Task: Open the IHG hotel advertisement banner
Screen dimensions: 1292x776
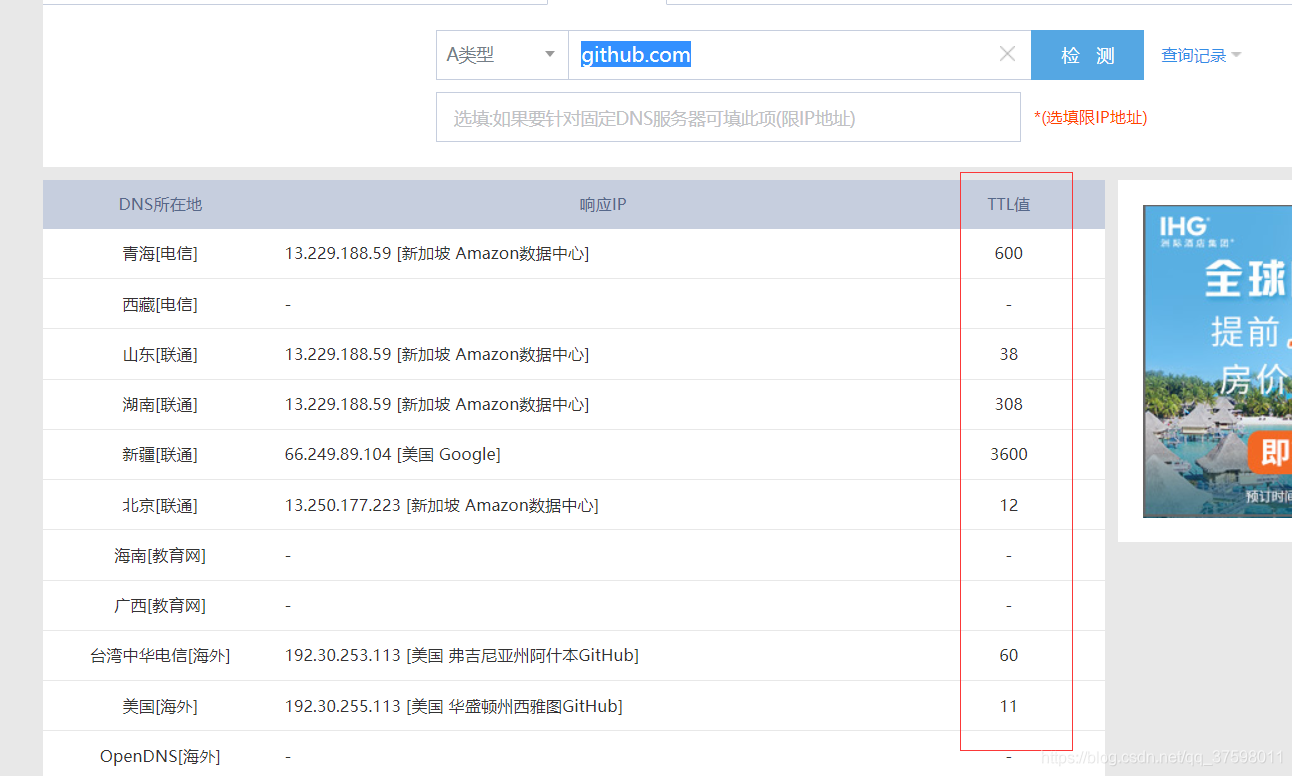Action: coord(1217,361)
